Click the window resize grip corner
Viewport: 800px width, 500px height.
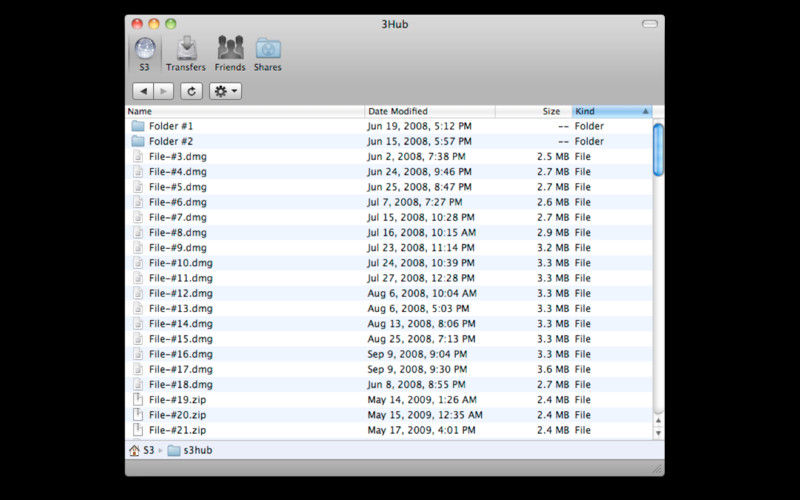point(658,469)
